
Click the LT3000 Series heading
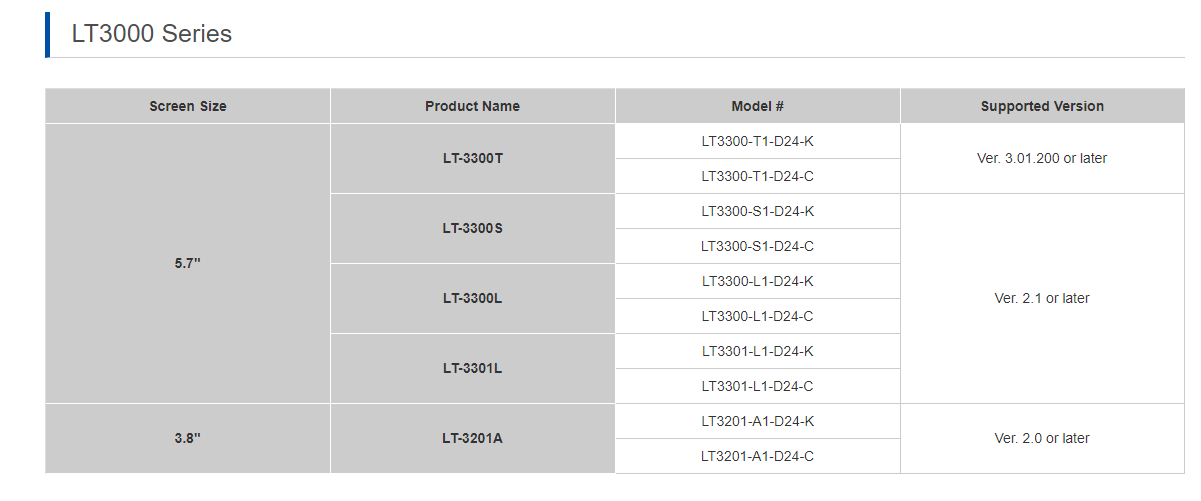coord(152,34)
